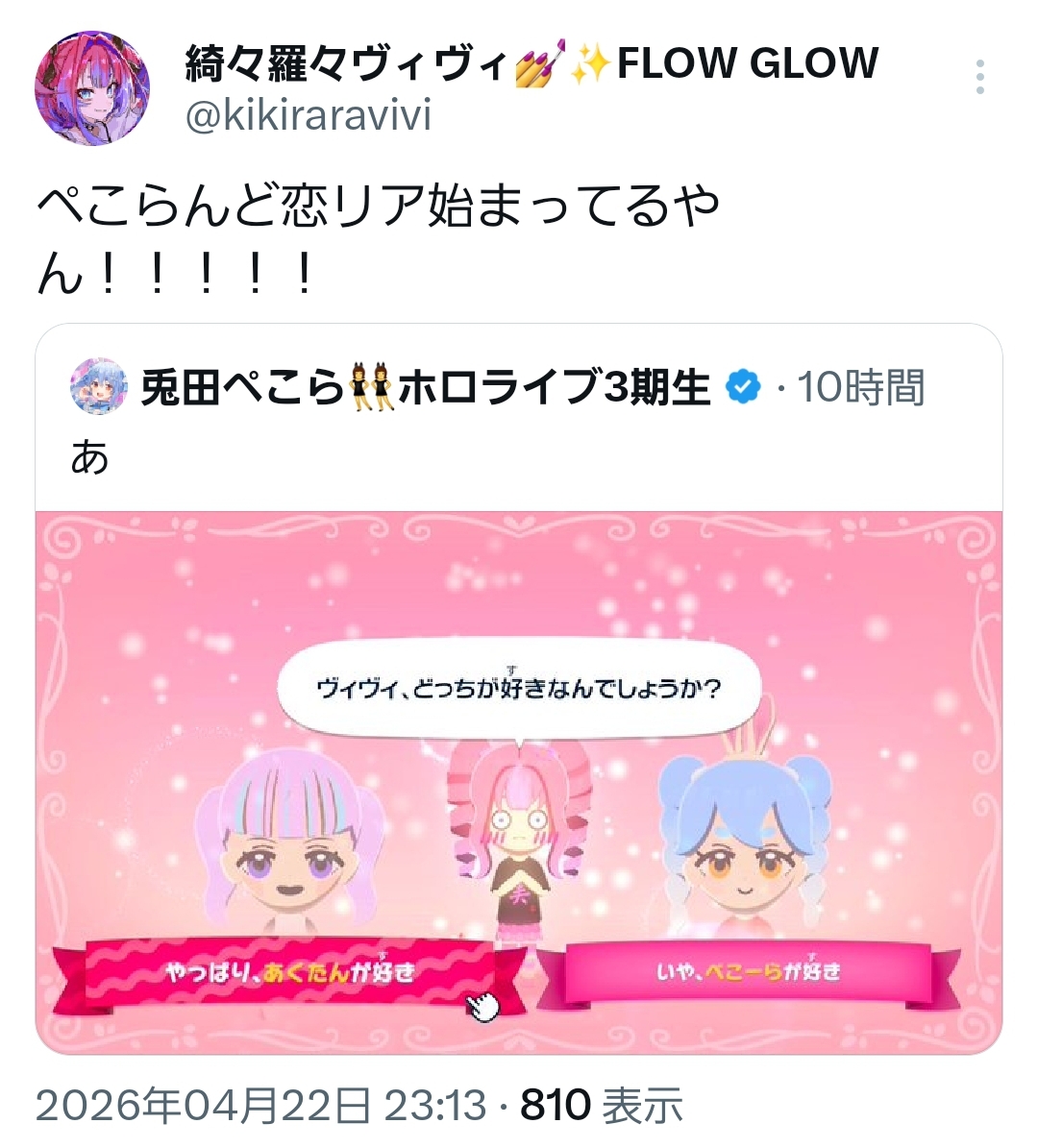The height and width of the screenshot is (1148, 1038).
Task: Click the hand cursor icon in the image
Action: point(482,1007)
